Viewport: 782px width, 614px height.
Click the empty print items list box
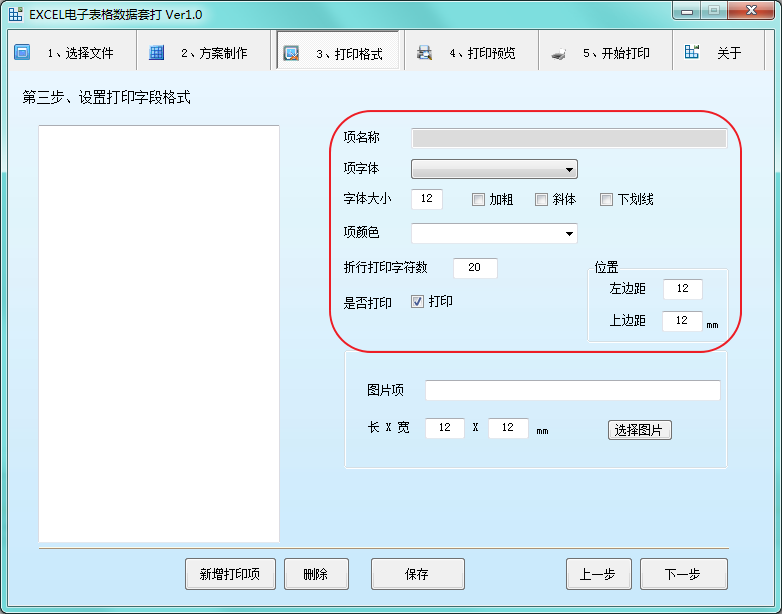point(159,334)
